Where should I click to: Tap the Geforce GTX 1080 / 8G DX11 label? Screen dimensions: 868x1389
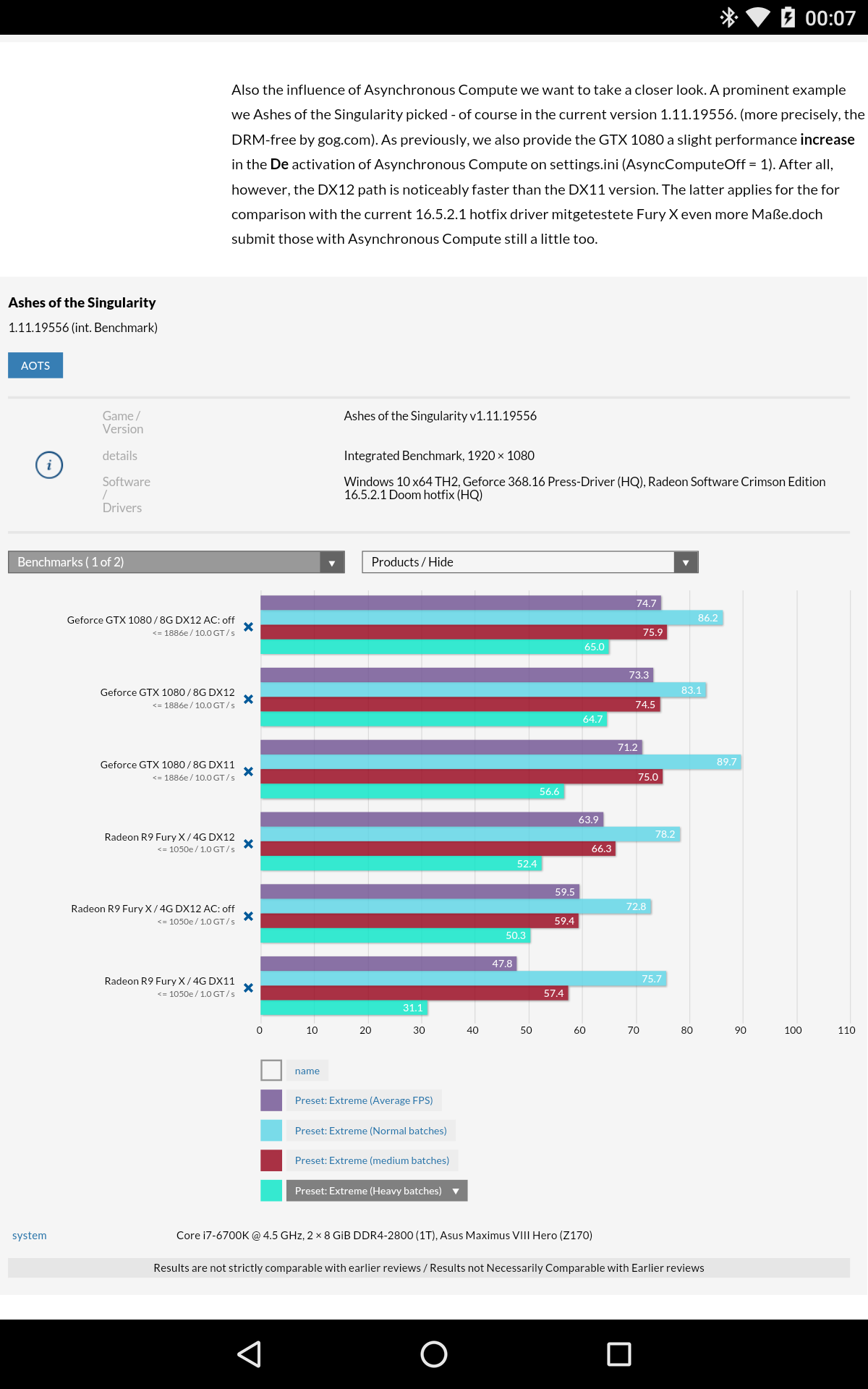click(x=167, y=765)
